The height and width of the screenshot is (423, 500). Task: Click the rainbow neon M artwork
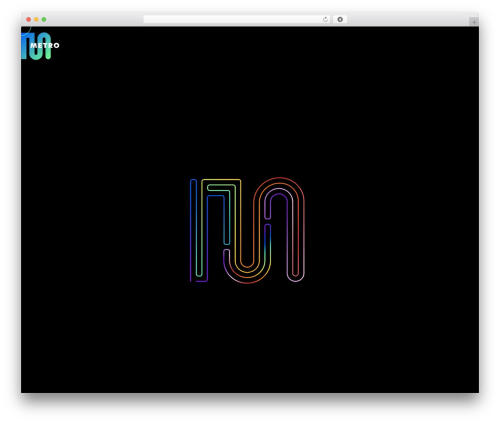point(247,230)
